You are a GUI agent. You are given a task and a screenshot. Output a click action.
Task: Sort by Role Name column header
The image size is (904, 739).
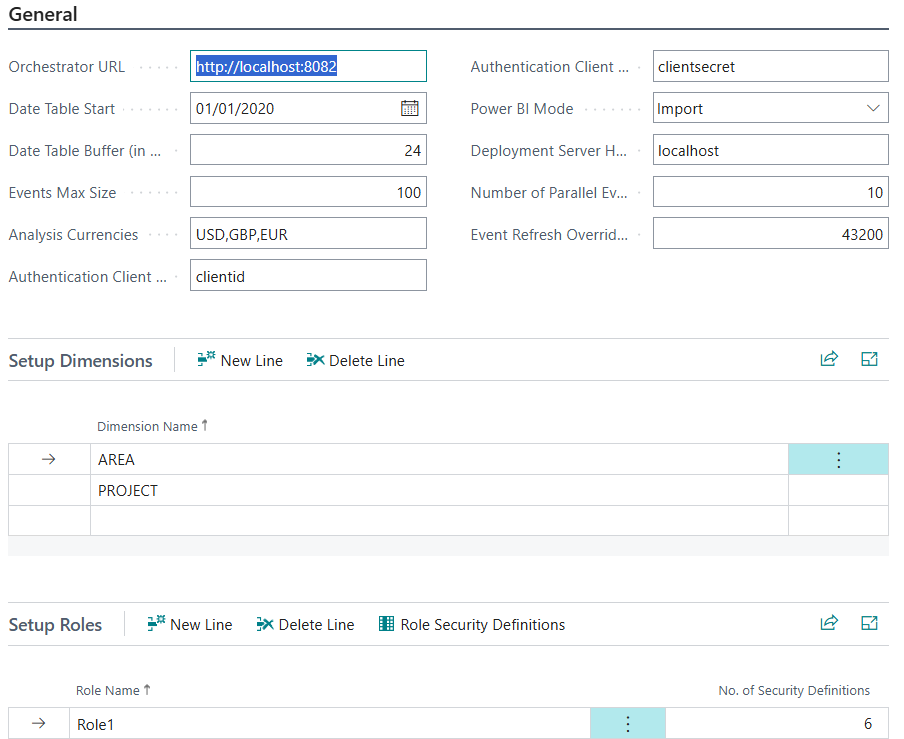(x=113, y=691)
